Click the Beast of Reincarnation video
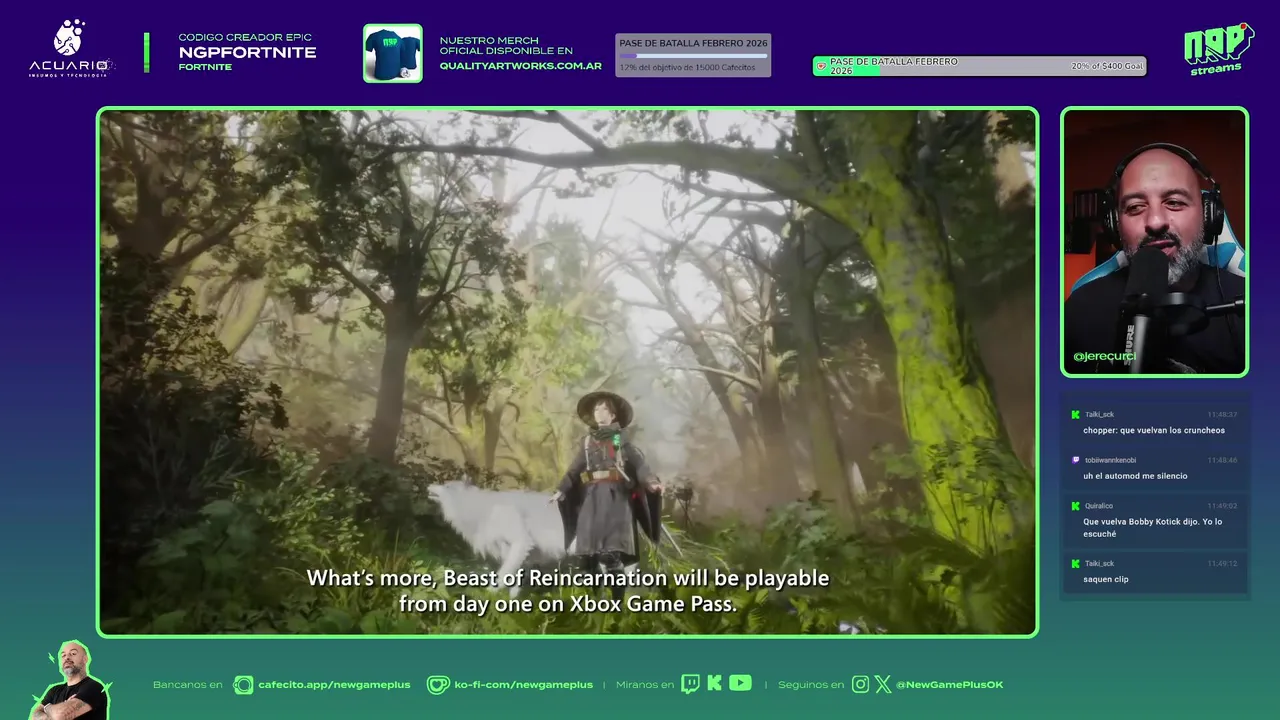This screenshot has height=720, width=1280. coord(567,372)
